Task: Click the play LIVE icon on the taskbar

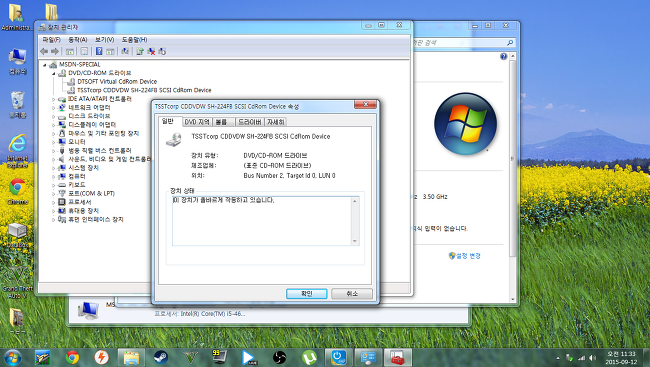Action: (x=250, y=357)
